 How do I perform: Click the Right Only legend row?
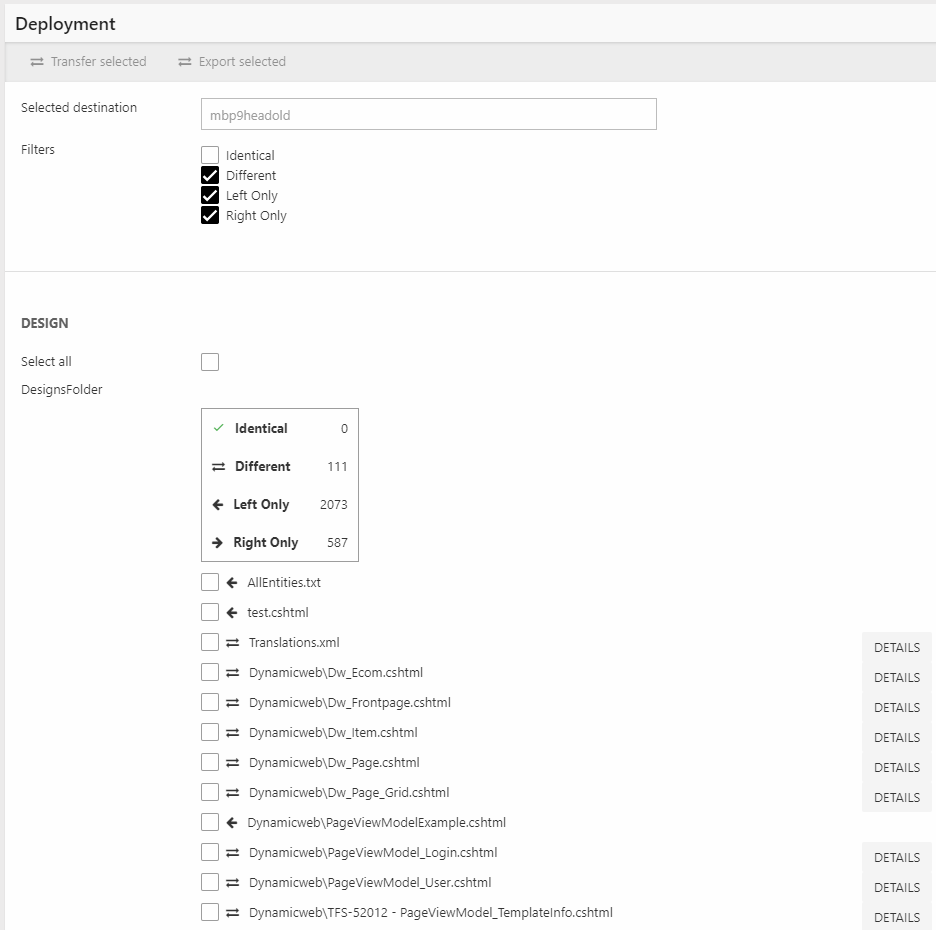pyautogui.click(x=280, y=543)
